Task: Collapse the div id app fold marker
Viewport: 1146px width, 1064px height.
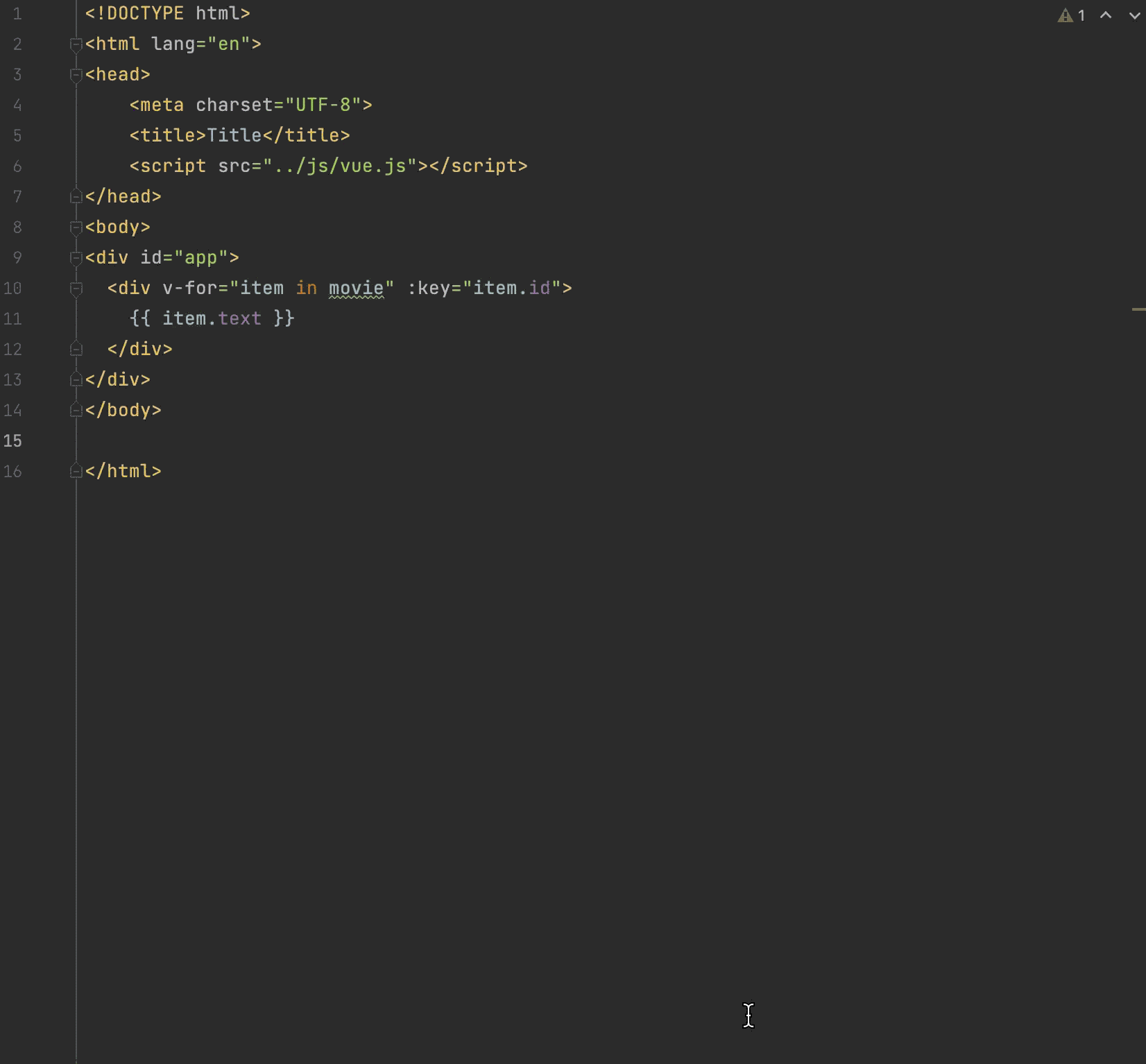Action: (x=76, y=258)
